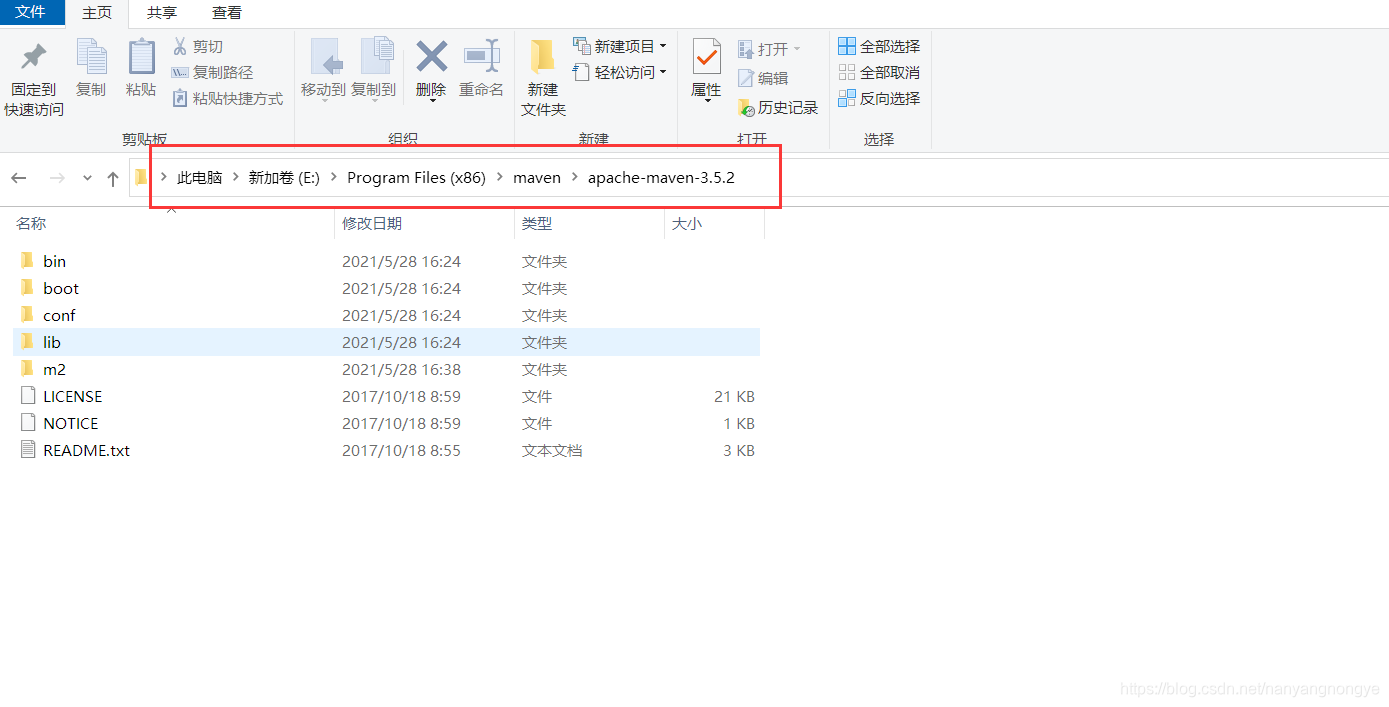Click the Back navigation arrow
1389x707 pixels.
[x=19, y=178]
